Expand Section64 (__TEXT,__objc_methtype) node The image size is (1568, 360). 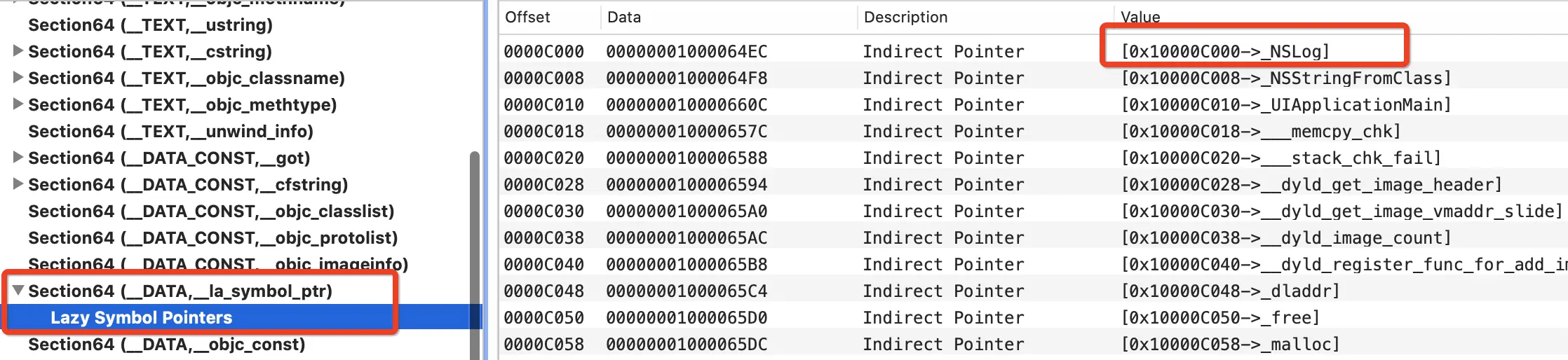tap(18, 104)
